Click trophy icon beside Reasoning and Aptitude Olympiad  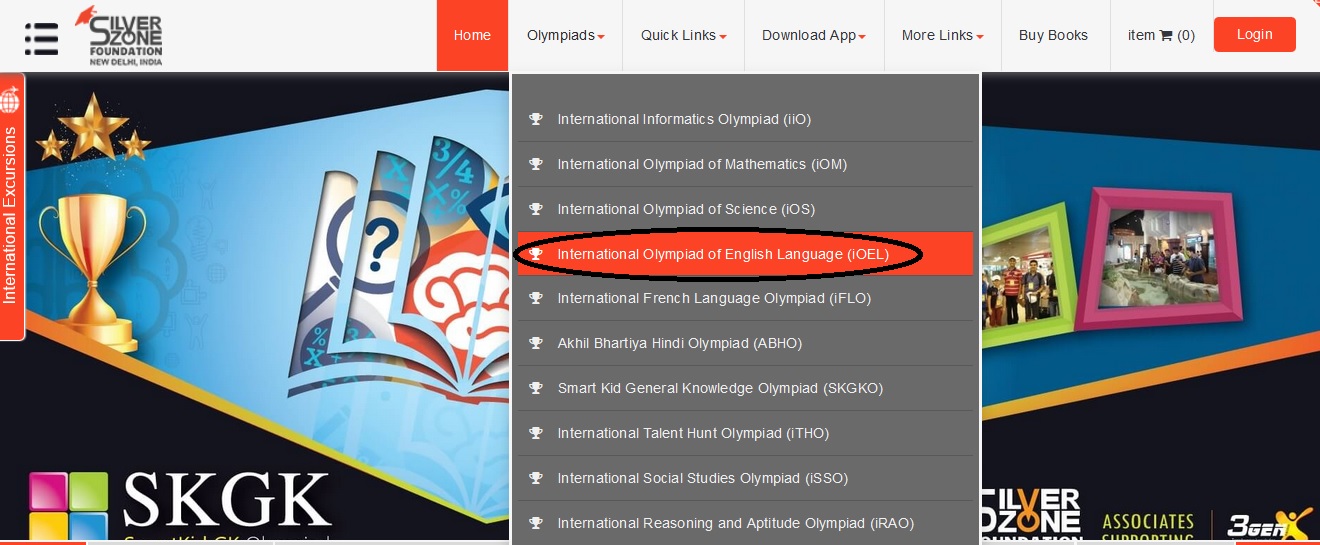pos(536,523)
